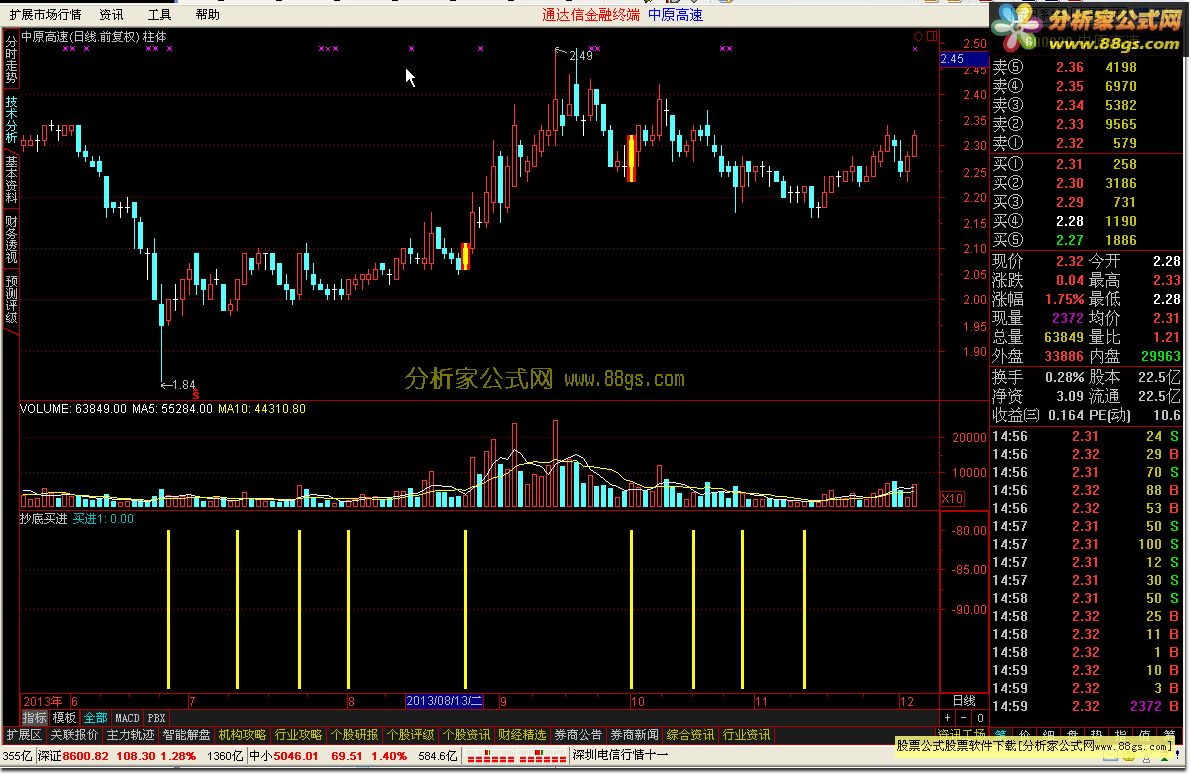Click the red S marker under 1.84 low
Screen dimensions: 1191x775
click(x=195, y=394)
